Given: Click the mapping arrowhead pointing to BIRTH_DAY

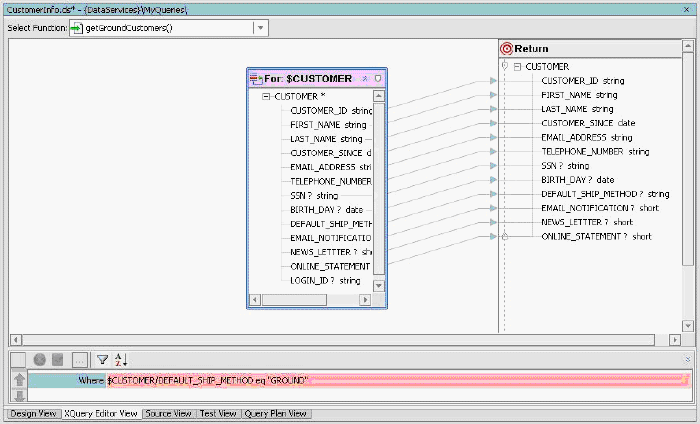Looking at the screenshot, I should (493, 180).
